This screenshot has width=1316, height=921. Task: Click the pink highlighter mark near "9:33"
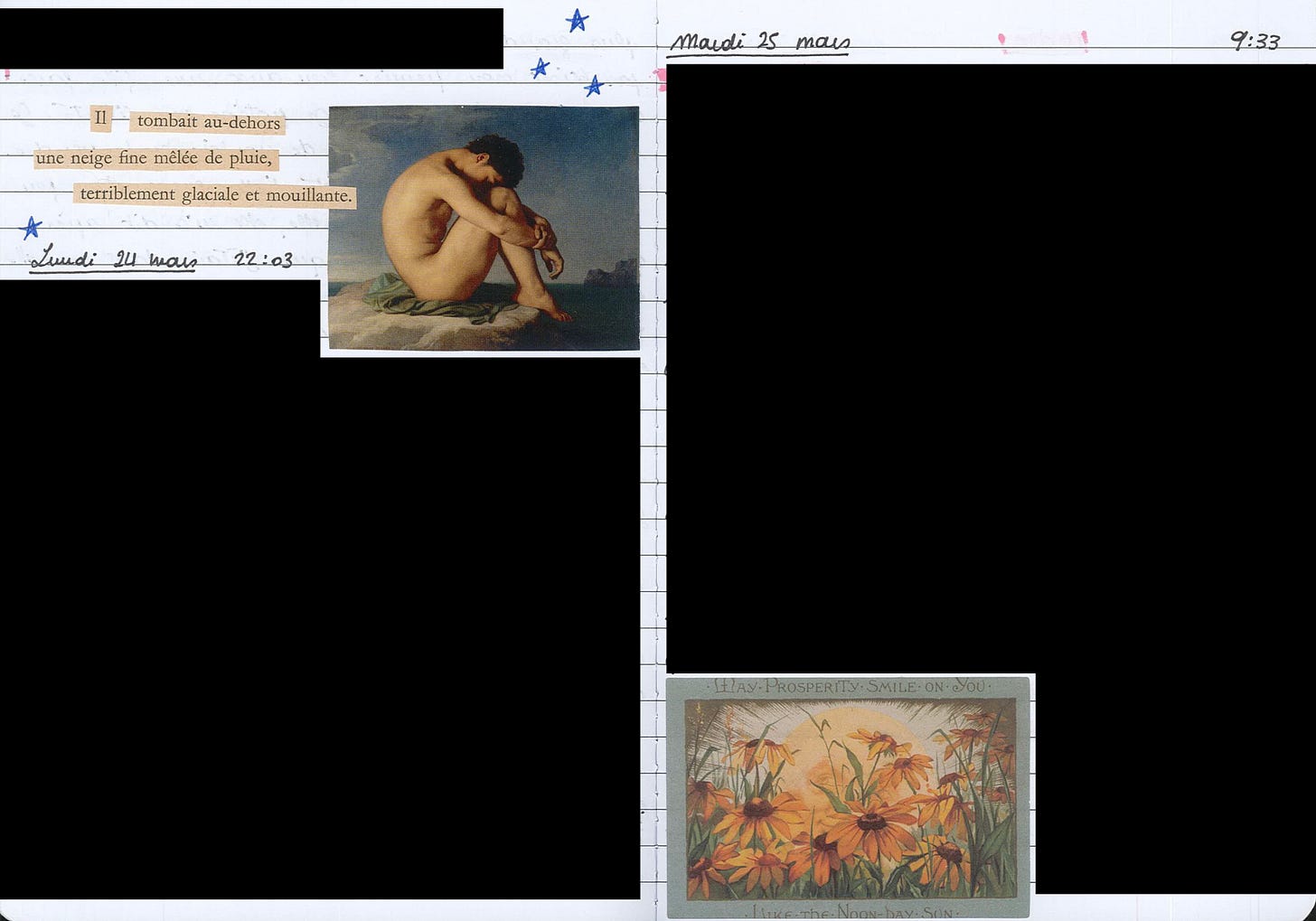tap(1042, 42)
